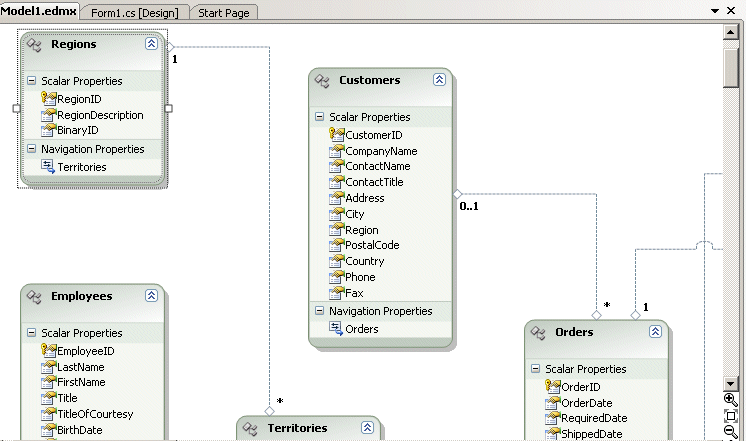Click the Regions entity type icon
Screen dimensions: 746x441
(x=34, y=45)
